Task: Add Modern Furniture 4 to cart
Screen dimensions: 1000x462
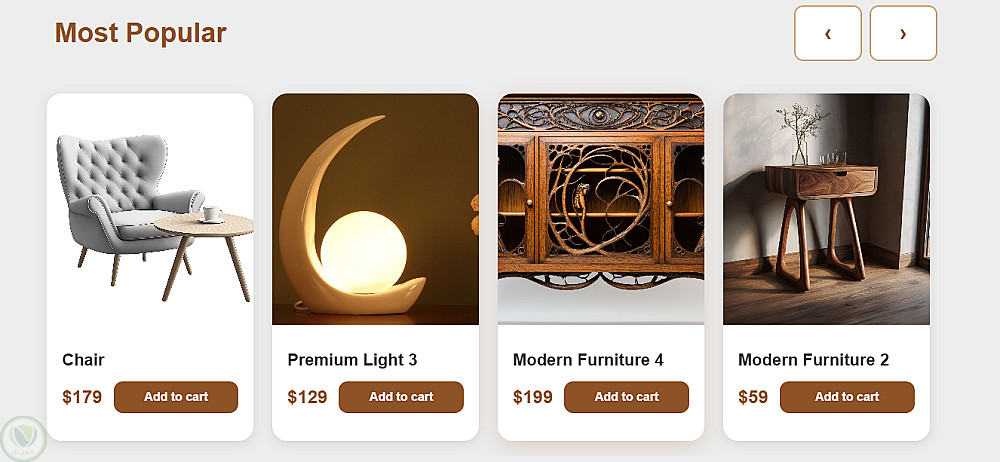Action: 626,397
